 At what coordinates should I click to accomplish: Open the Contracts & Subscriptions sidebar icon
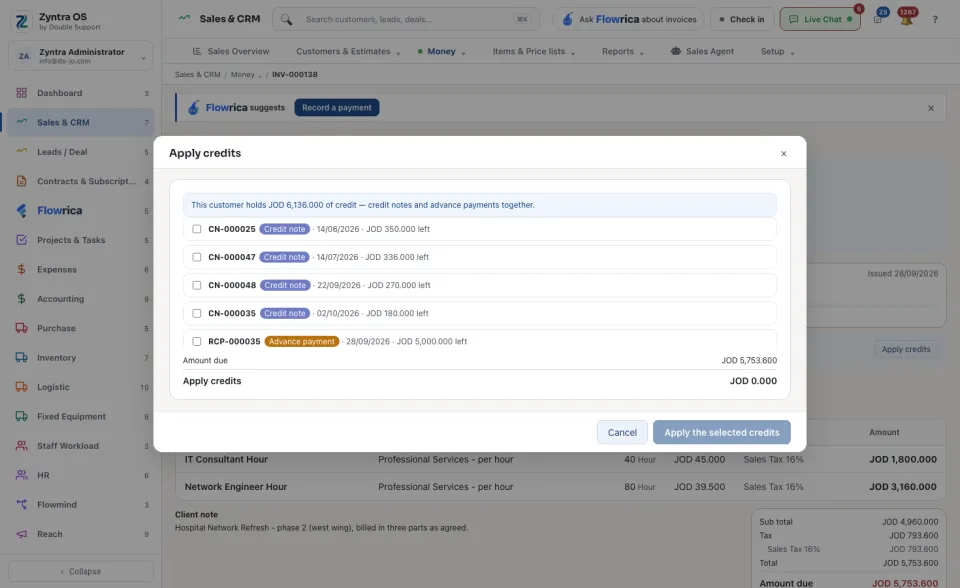coord(21,181)
